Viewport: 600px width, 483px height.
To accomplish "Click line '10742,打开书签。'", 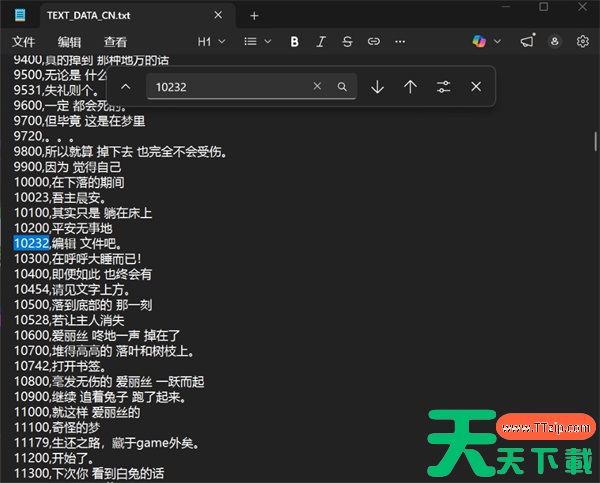I will 60,366.
